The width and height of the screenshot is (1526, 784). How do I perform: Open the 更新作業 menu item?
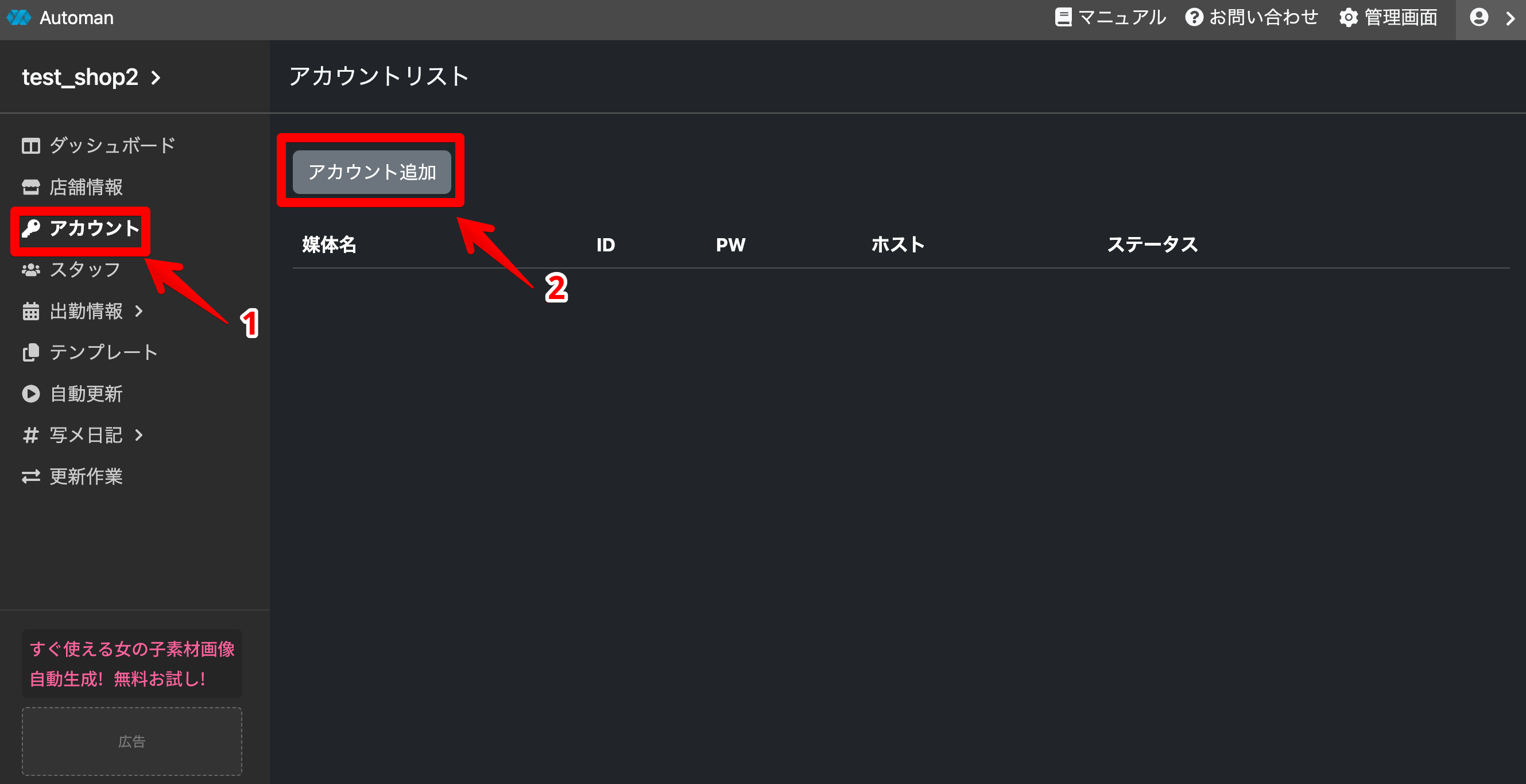(72, 477)
